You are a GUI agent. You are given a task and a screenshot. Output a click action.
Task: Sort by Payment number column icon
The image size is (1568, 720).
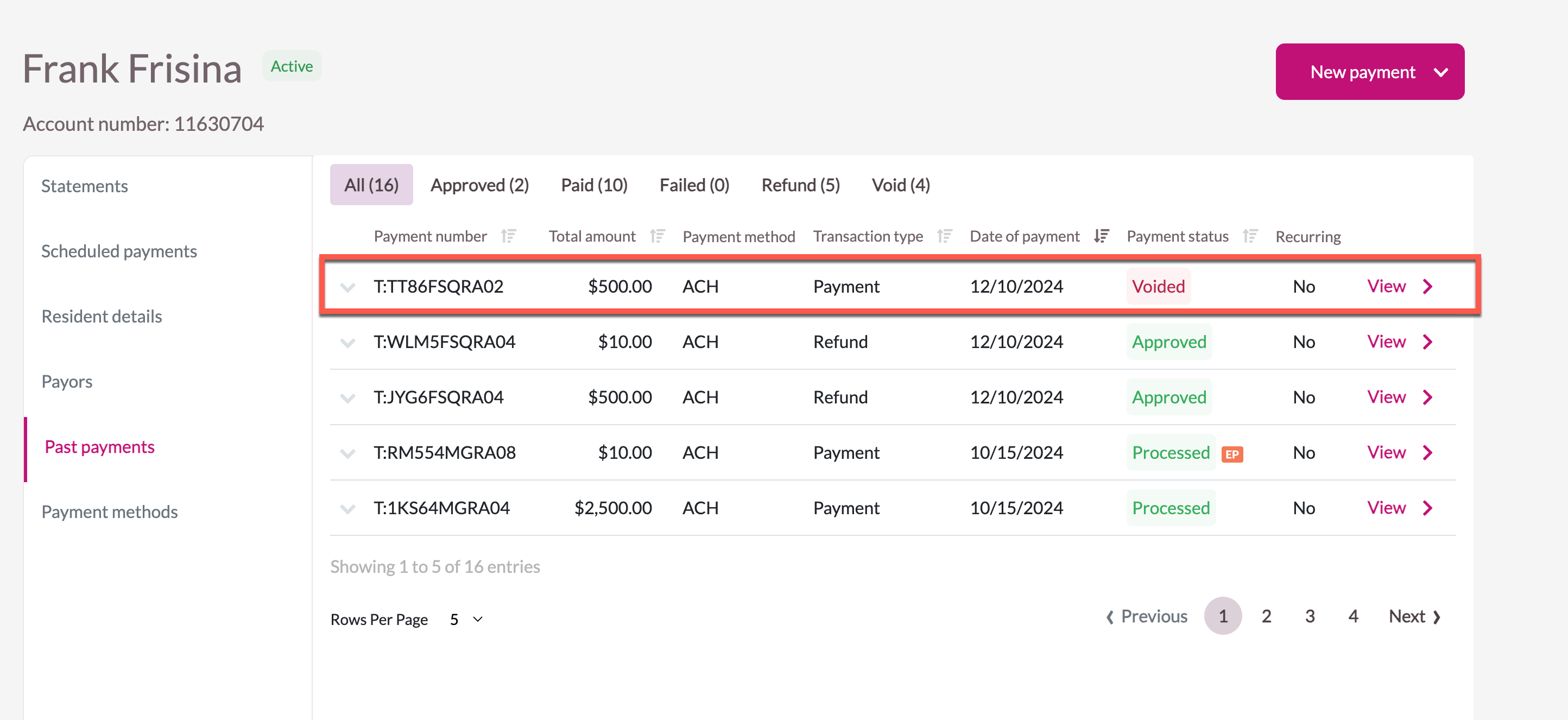[508, 236]
